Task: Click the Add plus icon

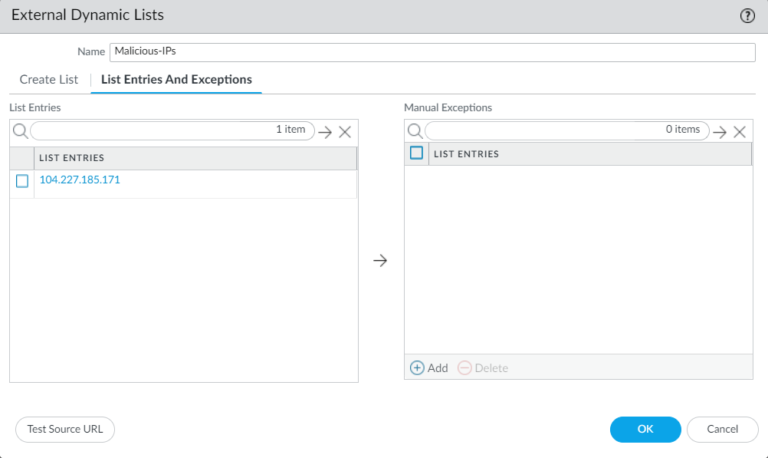Action: click(417, 368)
